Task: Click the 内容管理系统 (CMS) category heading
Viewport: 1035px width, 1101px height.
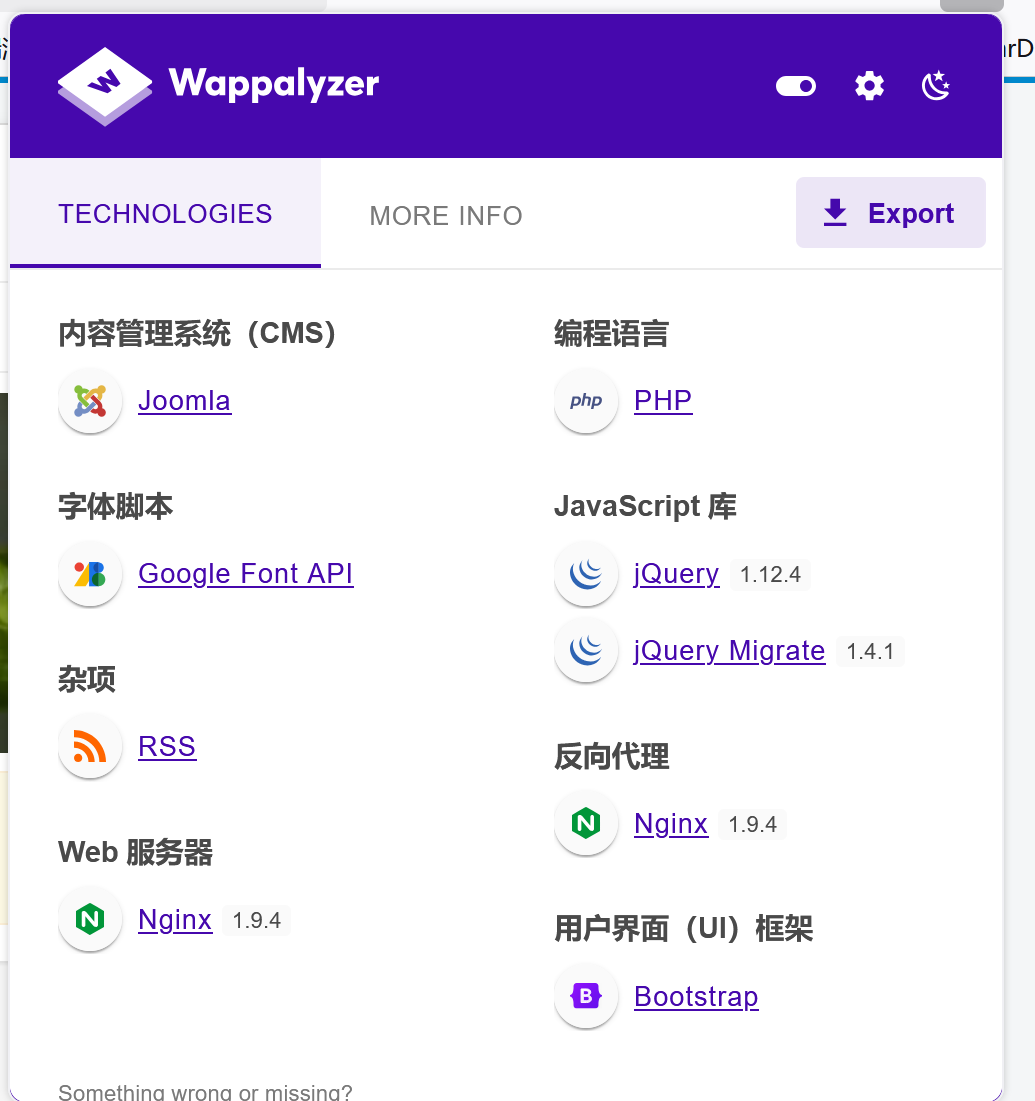Action: (197, 333)
